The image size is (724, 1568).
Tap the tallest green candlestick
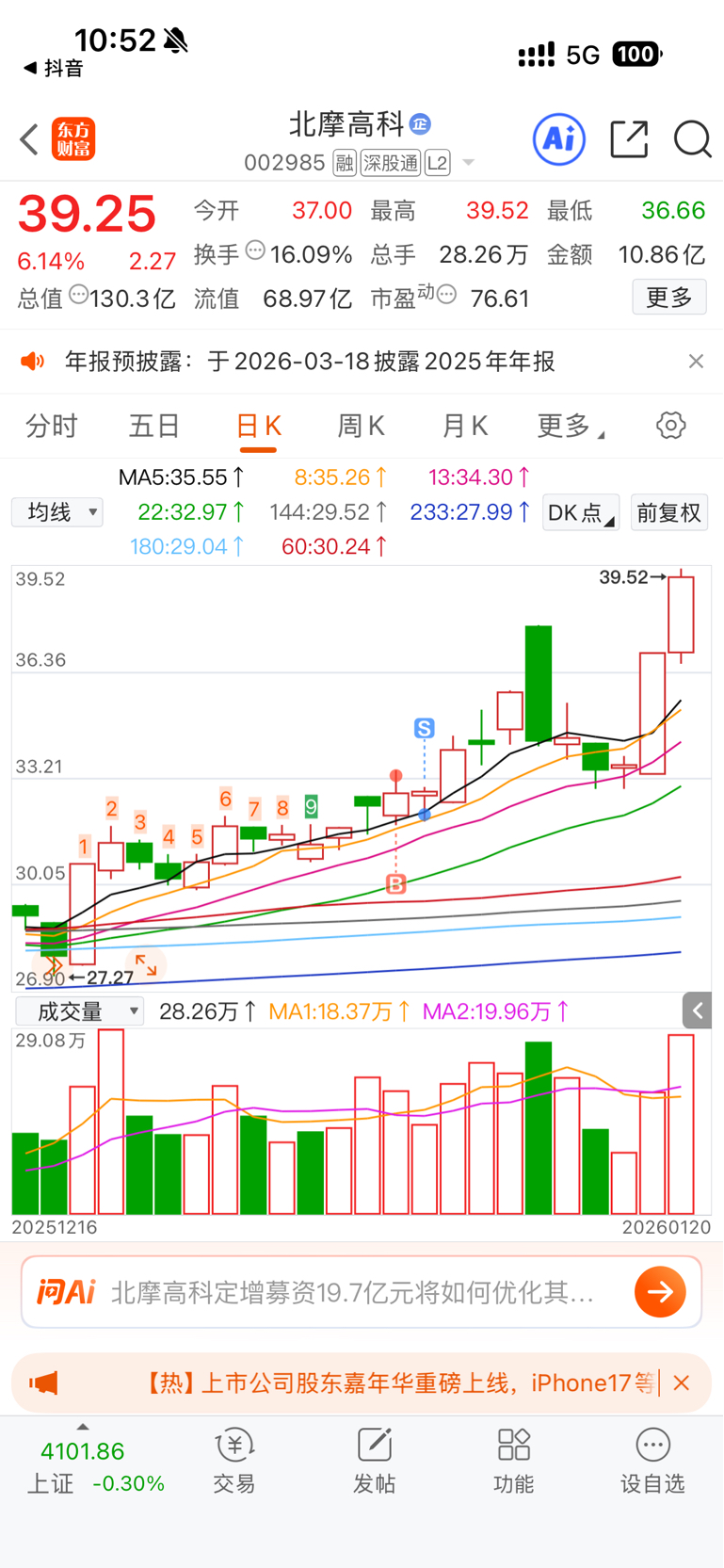[x=539, y=685]
